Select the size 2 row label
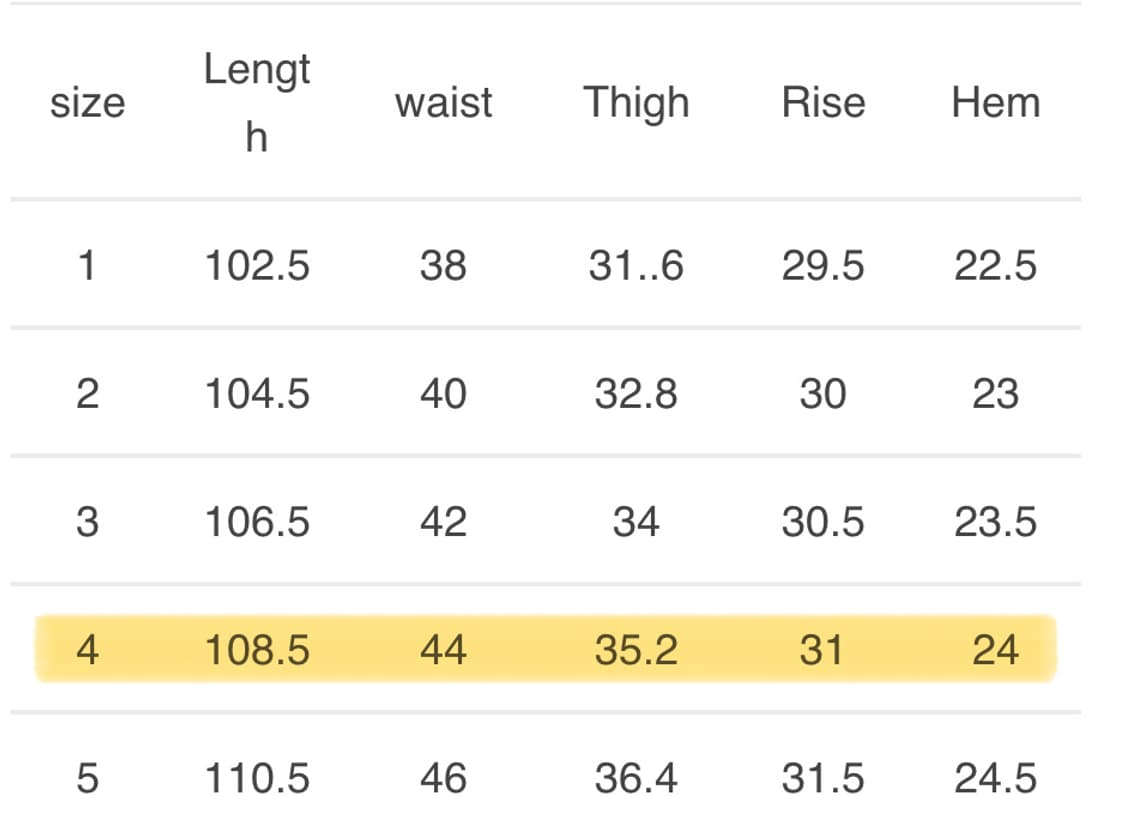Screen dimensions: 1125x836 (87, 394)
